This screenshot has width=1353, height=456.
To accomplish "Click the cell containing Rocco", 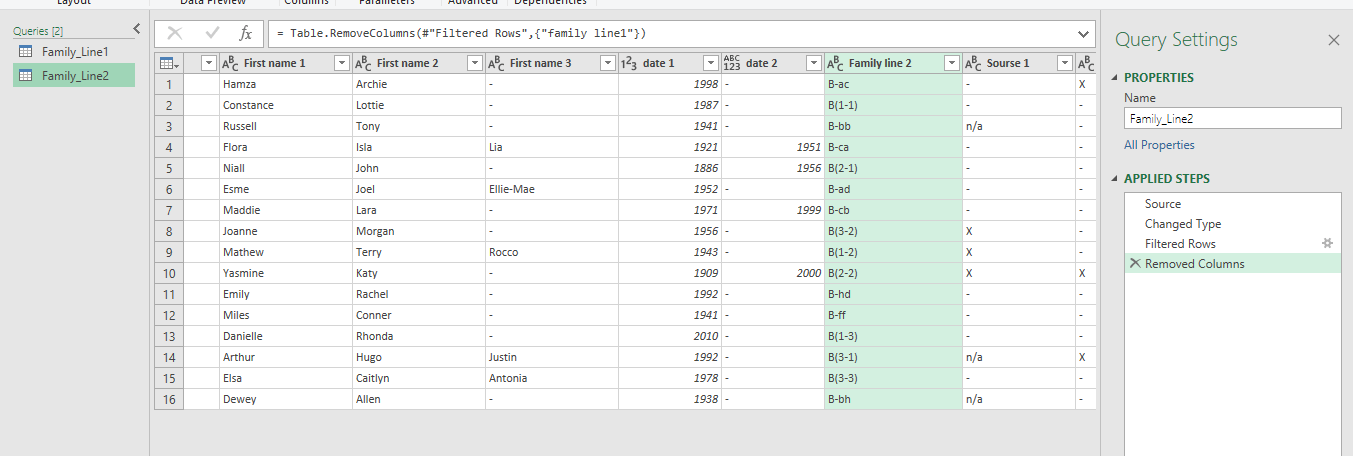I will pyautogui.click(x=552, y=252).
